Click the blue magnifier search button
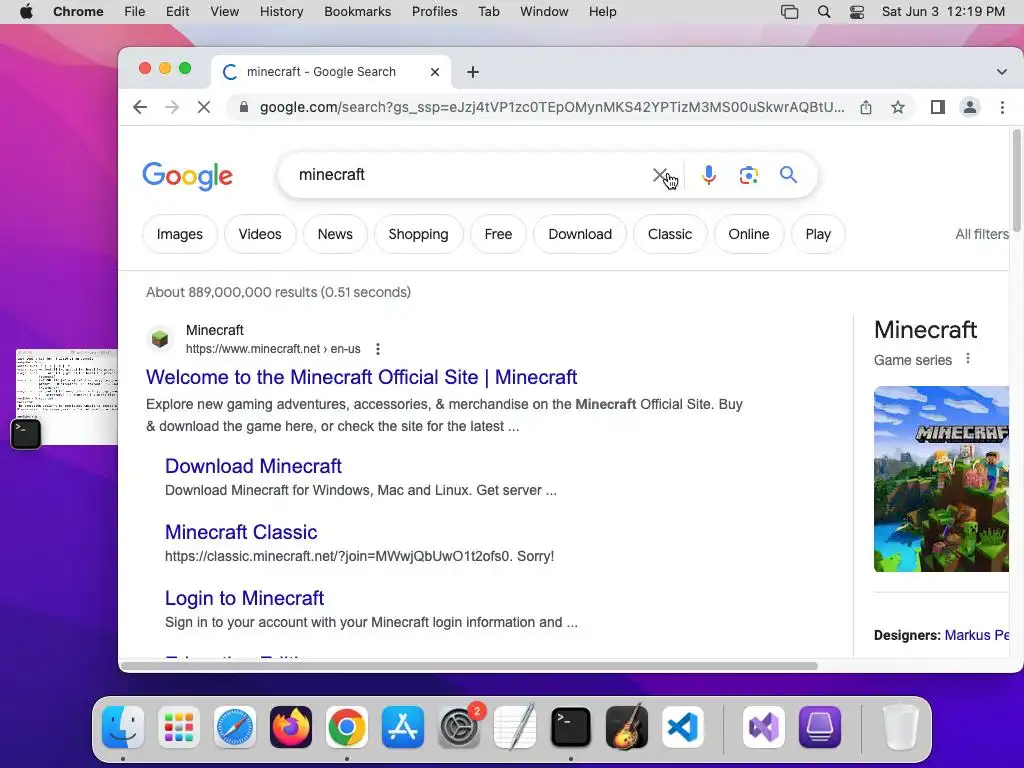Screen dimensions: 1024x768 click(788, 175)
